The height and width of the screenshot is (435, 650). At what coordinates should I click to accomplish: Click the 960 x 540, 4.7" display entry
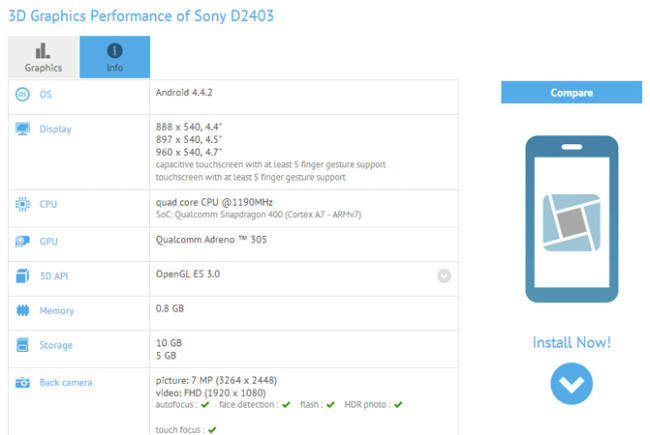coord(189,152)
